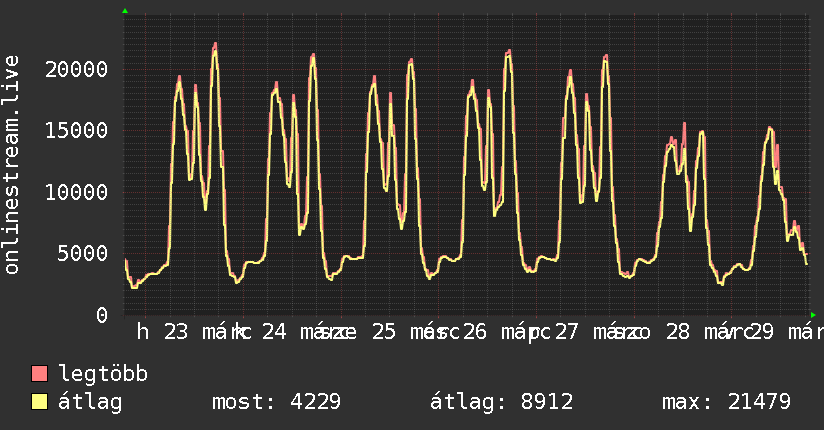The width and height of the screenshot is (824, 430).
Task: Click the 0 y-axis label
Action: pos(102,315)
